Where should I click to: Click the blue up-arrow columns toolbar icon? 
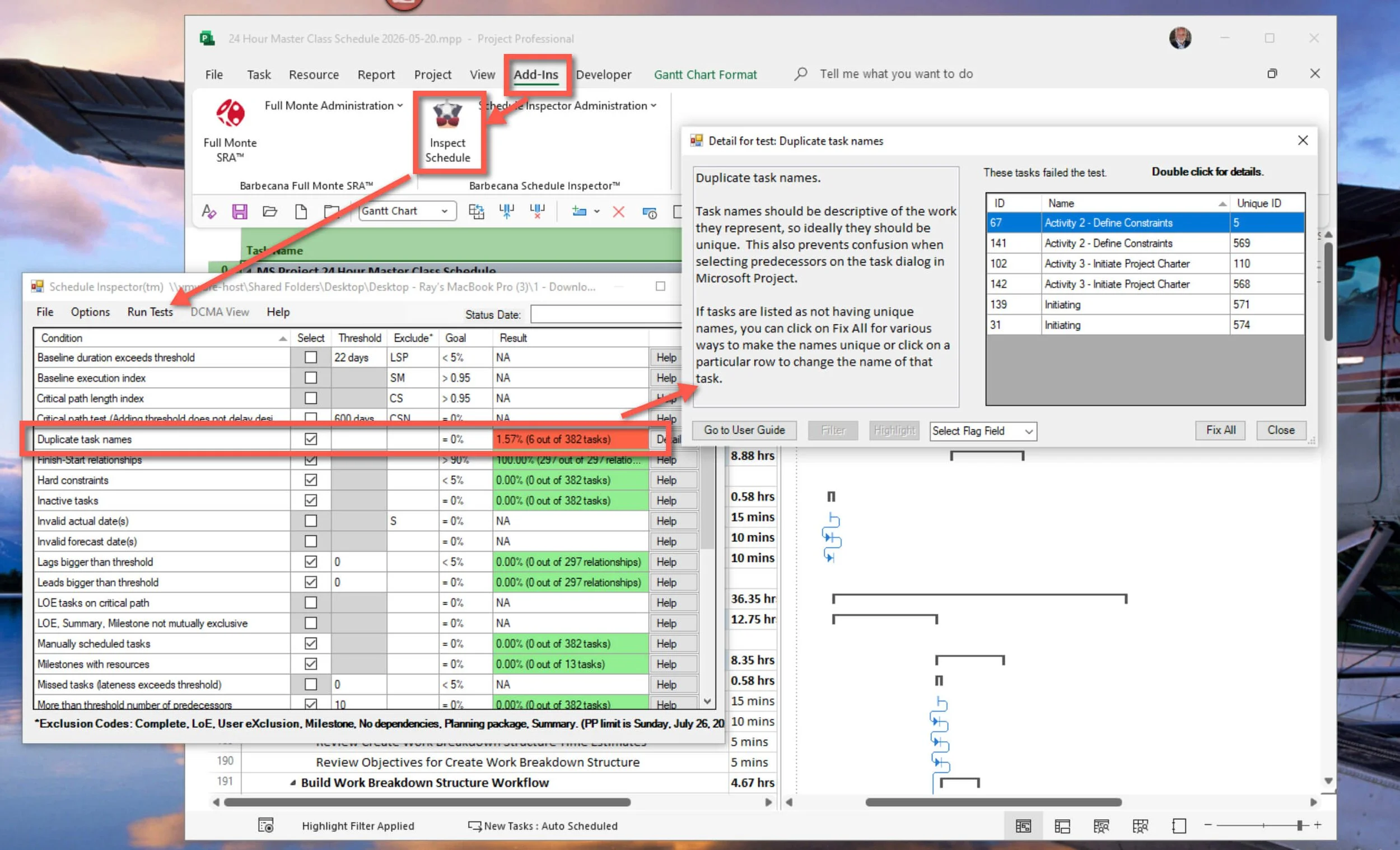click(x=506, y=211)
